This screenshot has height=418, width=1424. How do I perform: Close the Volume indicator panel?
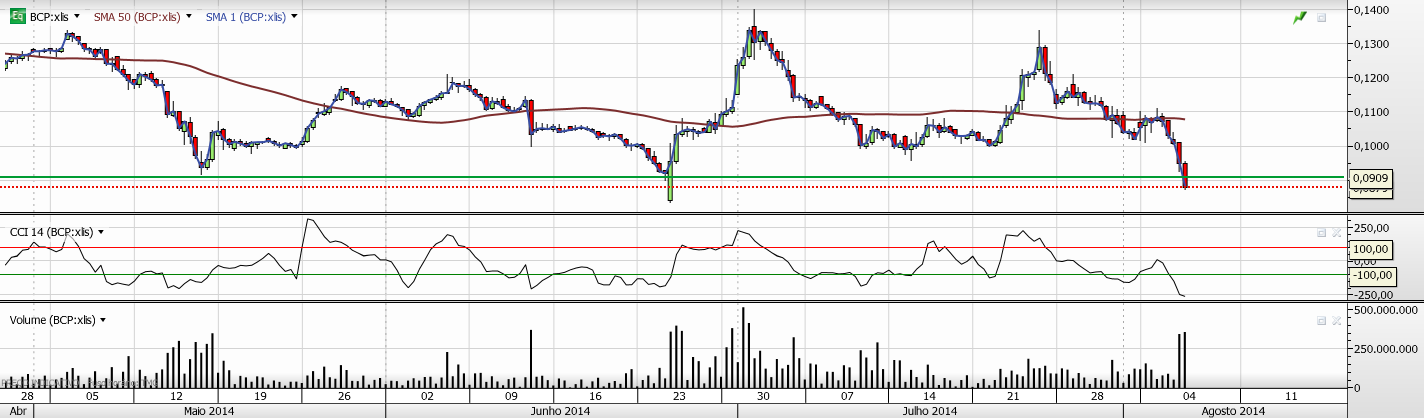click(1336, 320)
